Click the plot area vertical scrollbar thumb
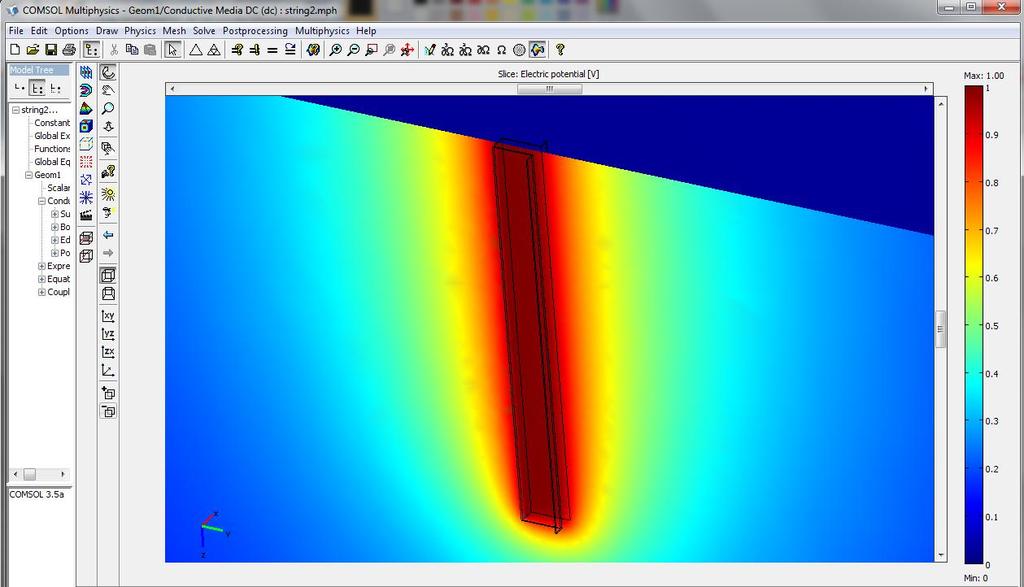Viewport: 1024px width, 587px height. click(x=941, y=329)
